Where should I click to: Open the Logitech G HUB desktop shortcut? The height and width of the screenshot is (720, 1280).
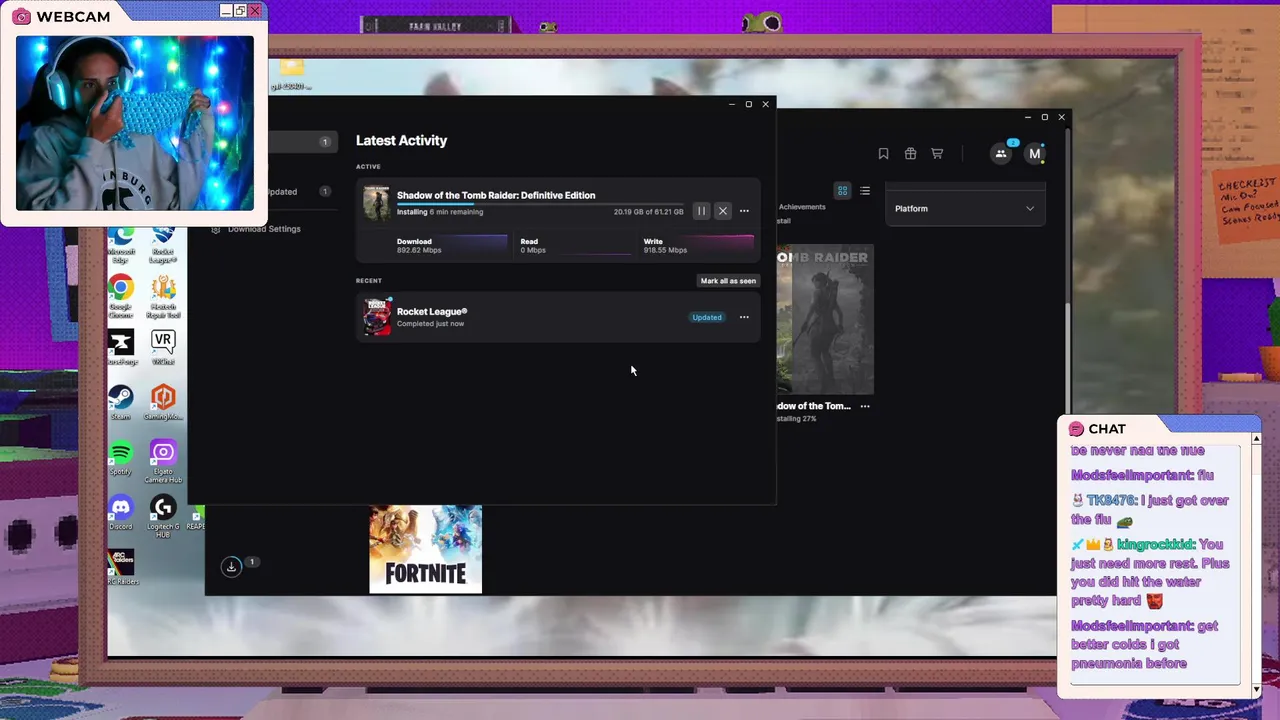pos(163,514)
